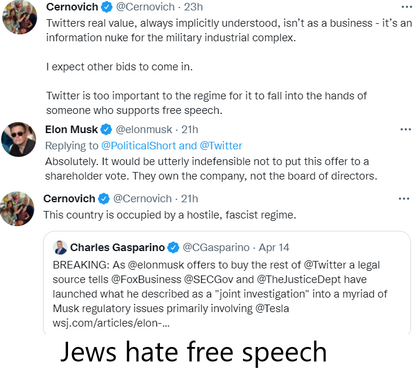Click Charles Gasparino's small avatar
418x383 pixels.
coord(60,247)
